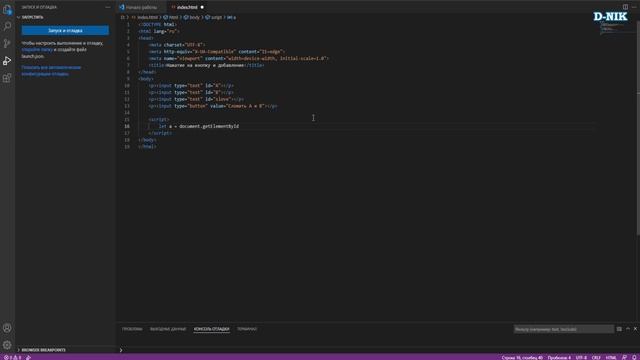
Task: Click the opening script tag line 15
Action: 159,120
